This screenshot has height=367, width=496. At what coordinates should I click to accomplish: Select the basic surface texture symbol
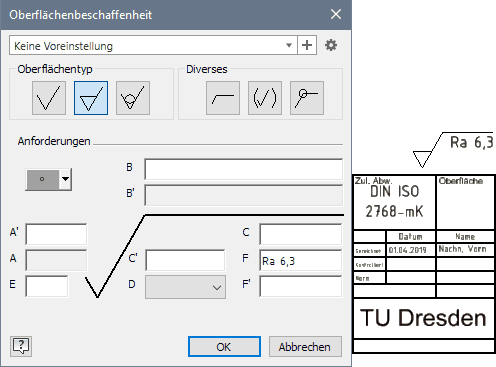click(49, 98)
